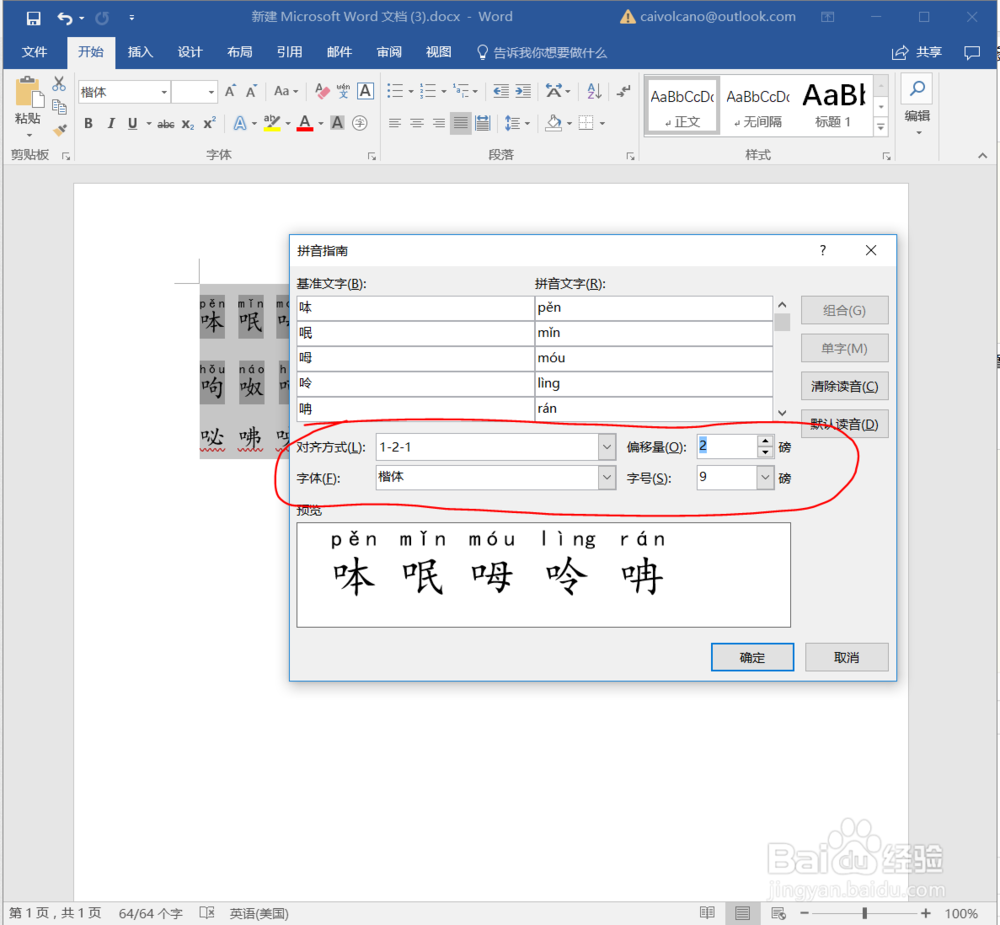
Task: Switch to the 布局 tab
Action: (240, 52)
